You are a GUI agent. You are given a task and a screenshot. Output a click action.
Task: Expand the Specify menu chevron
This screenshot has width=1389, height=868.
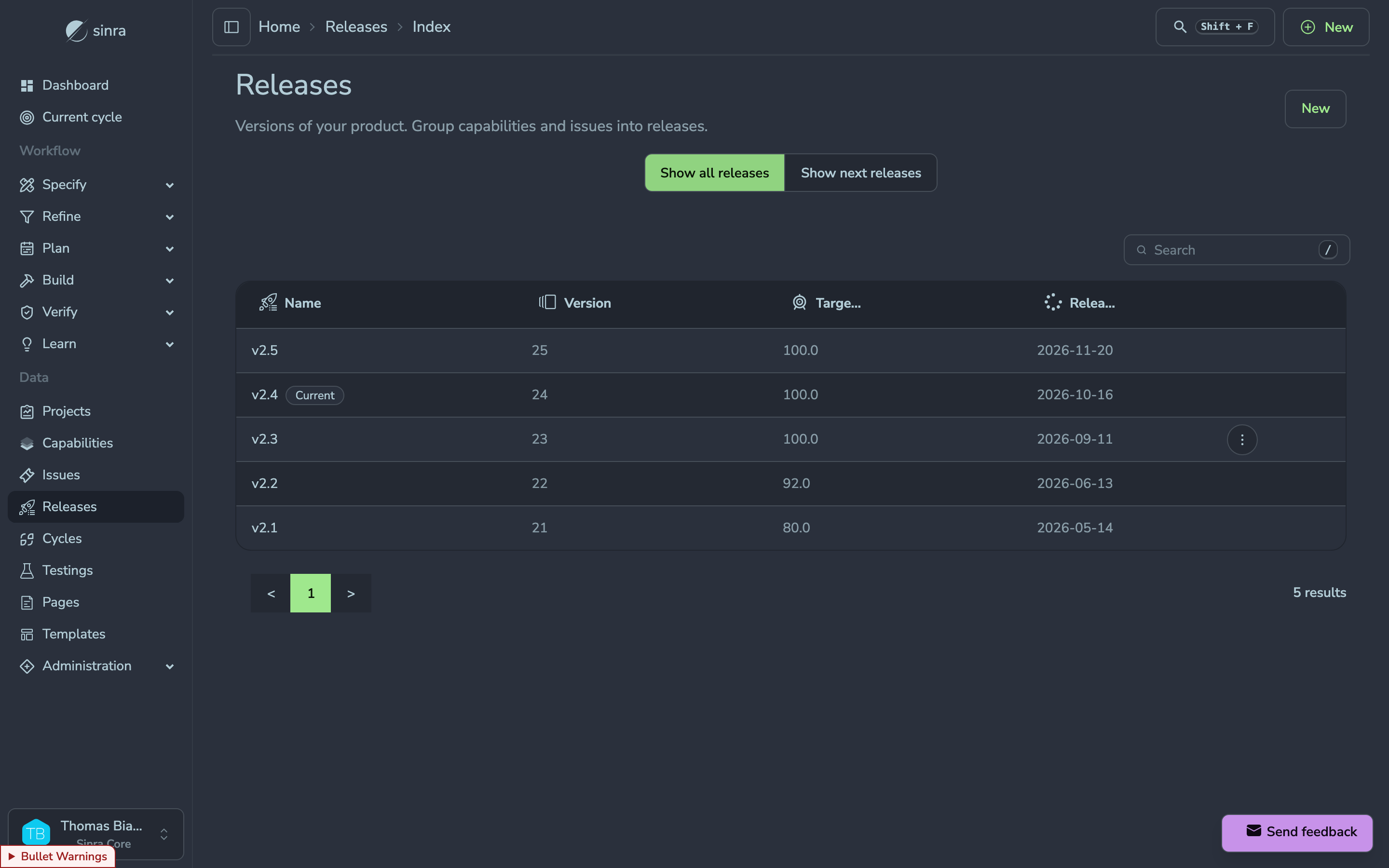point(169,186)
